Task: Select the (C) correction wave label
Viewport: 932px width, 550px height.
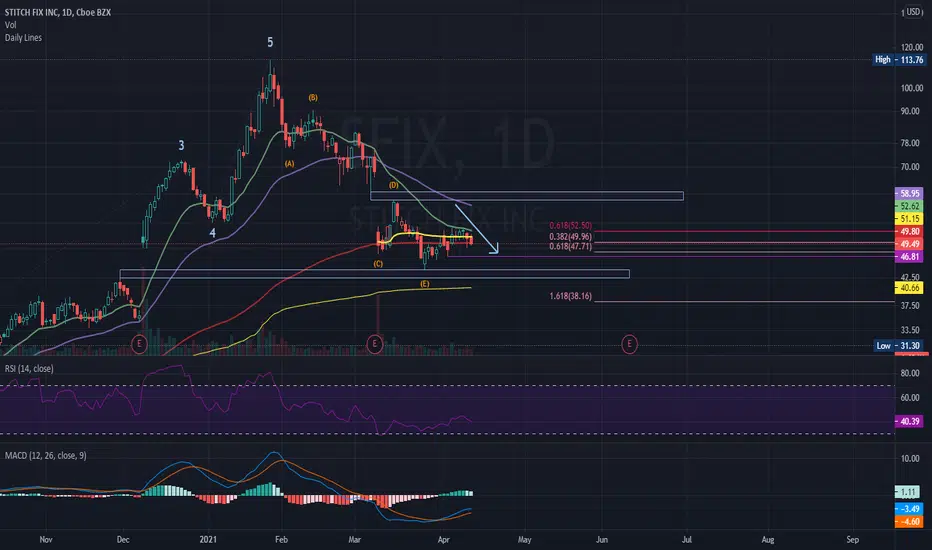Action: tap(378, 263)
